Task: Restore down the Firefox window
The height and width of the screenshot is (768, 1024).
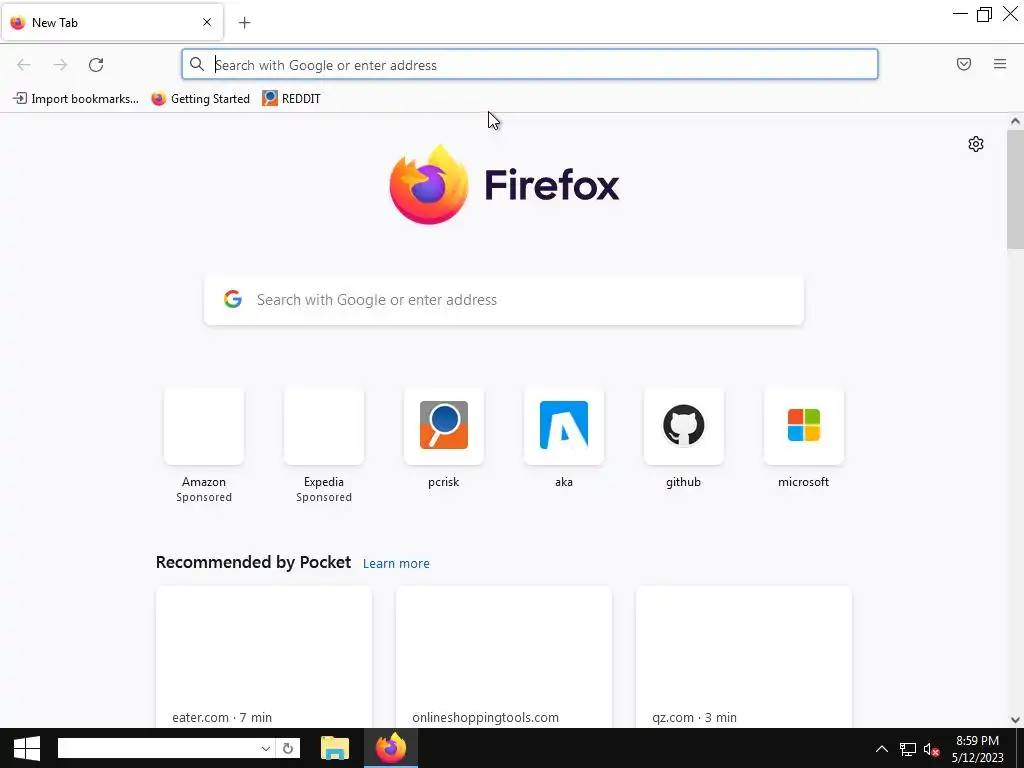Action: (984, 14)
